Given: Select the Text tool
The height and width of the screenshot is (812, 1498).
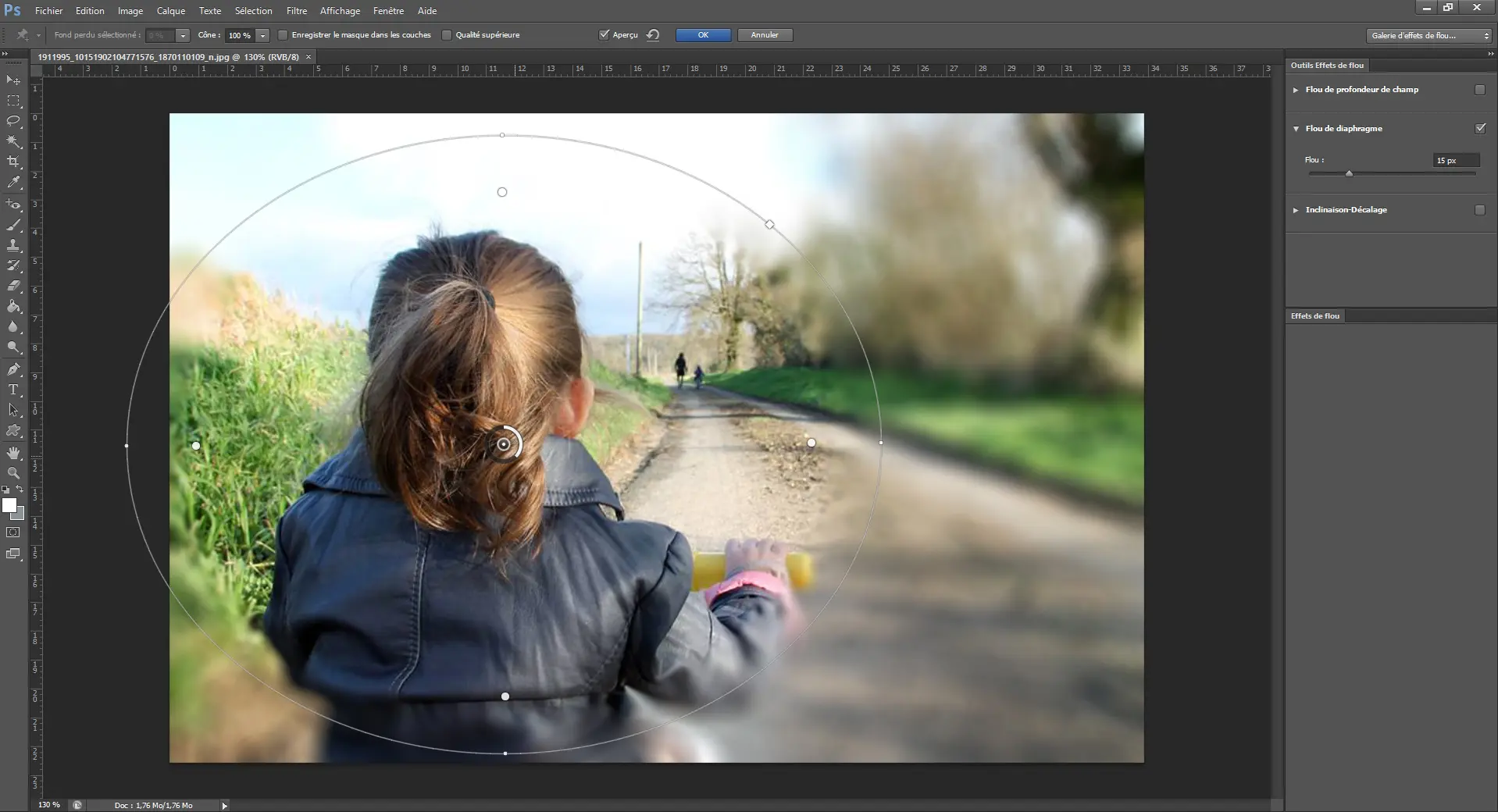Looking at the screenshot, I should tap(13, 390).
